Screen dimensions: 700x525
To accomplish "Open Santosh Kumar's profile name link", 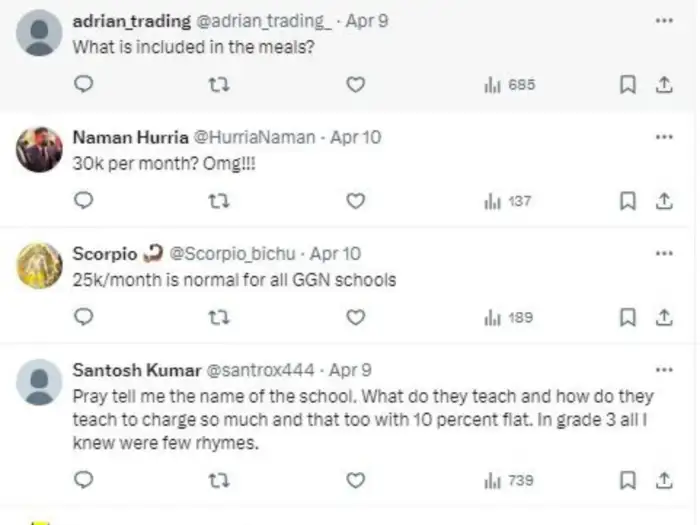I will [x=136, y=369].
